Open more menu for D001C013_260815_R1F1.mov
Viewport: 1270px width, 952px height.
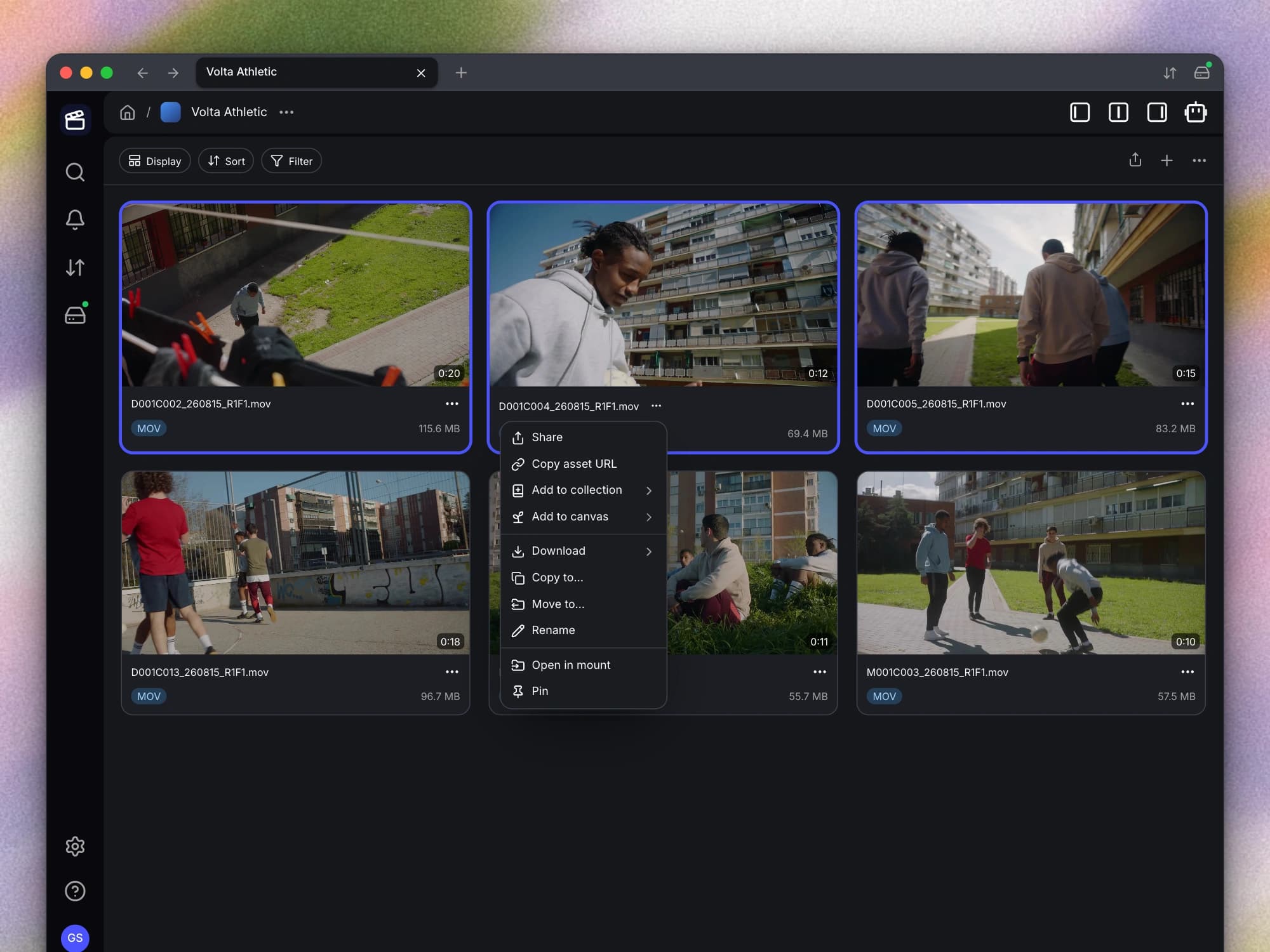[451, 671]
